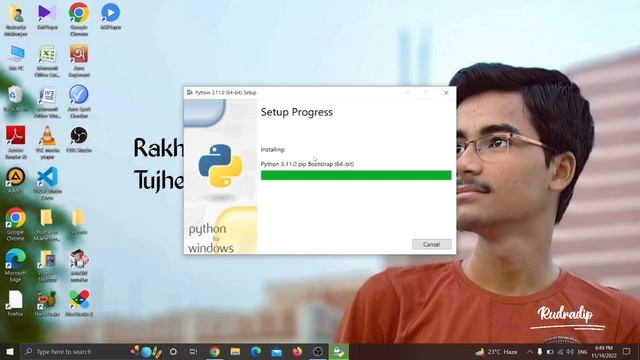Open This PC on the desktop
The image size is (640, 360).
tap(16, 58)
